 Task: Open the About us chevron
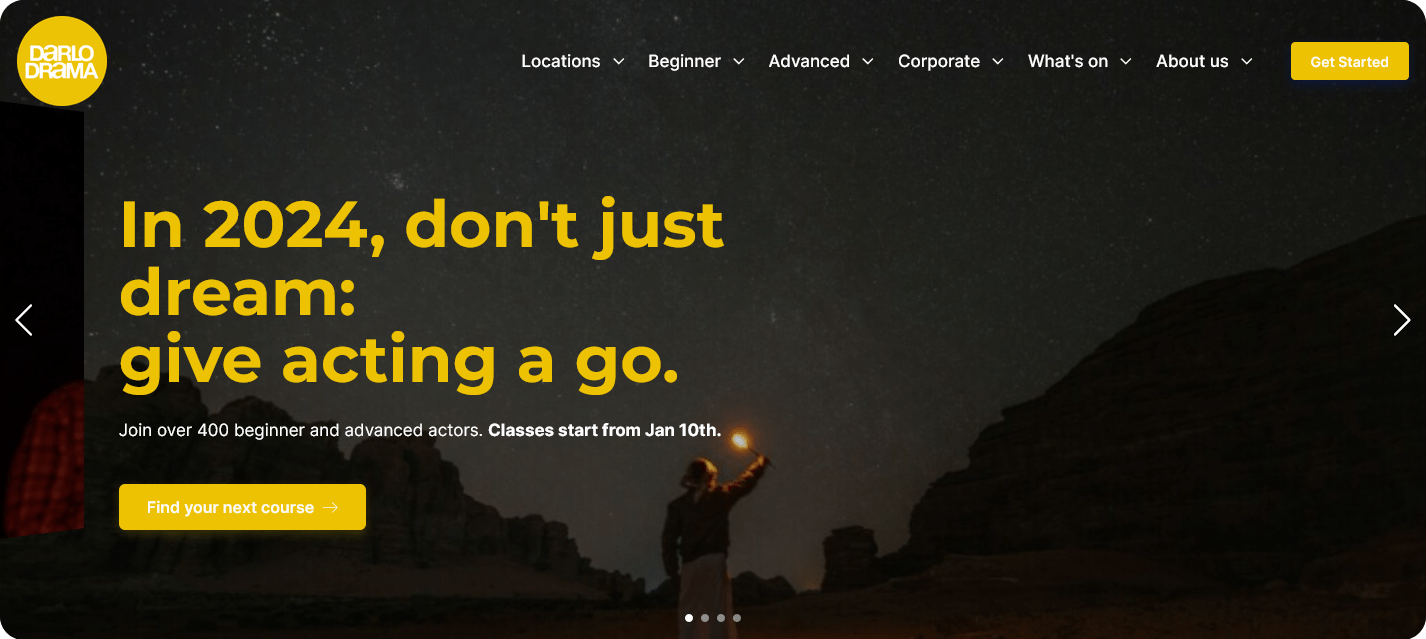pyautogui.click(x=1247, y=61)
